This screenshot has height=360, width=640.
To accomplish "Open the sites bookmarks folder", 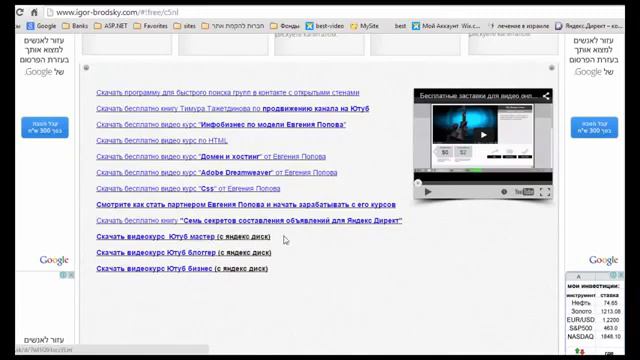I will click(185, 26).
